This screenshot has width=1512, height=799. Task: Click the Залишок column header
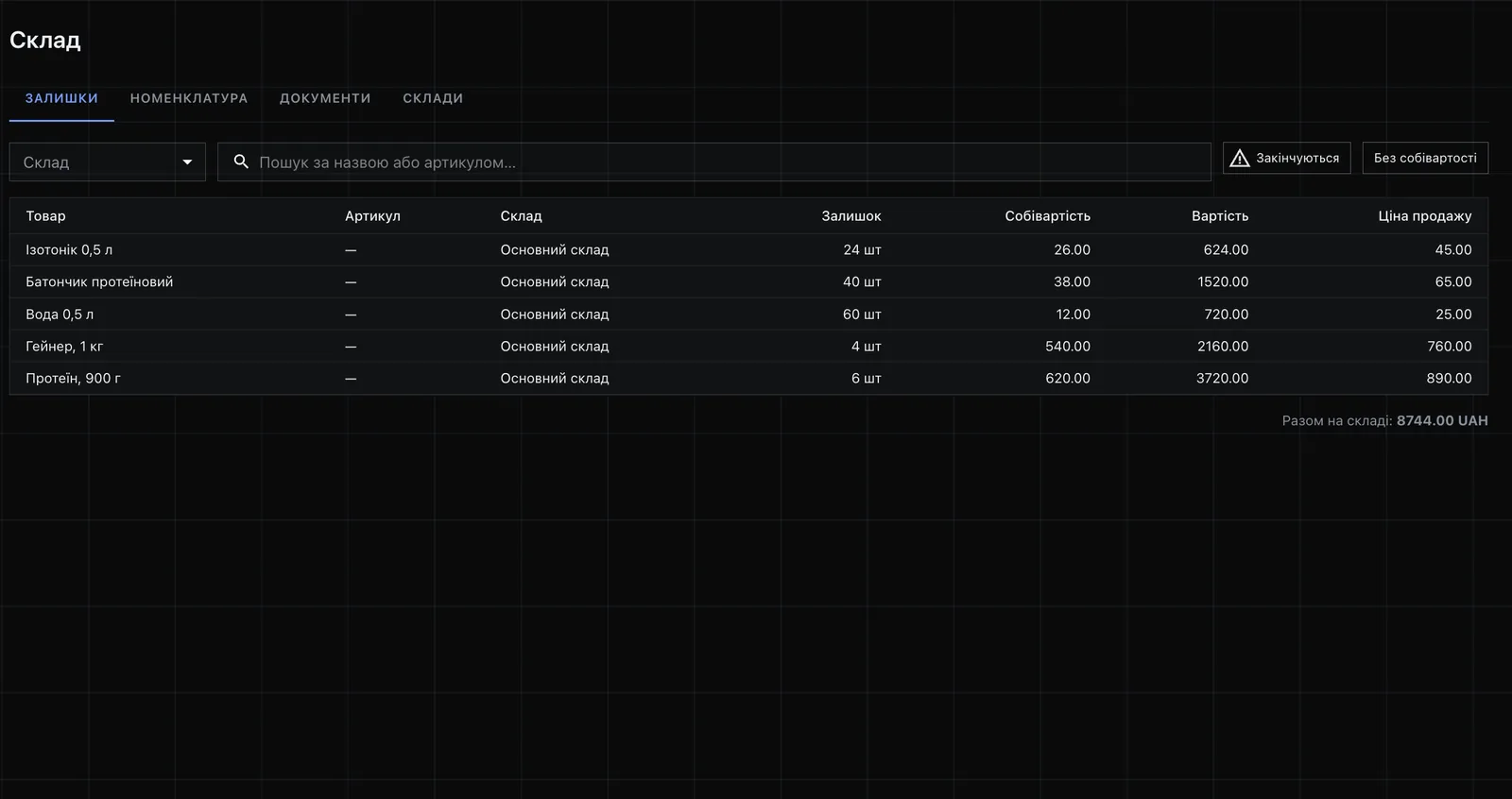tap(851, 216)
